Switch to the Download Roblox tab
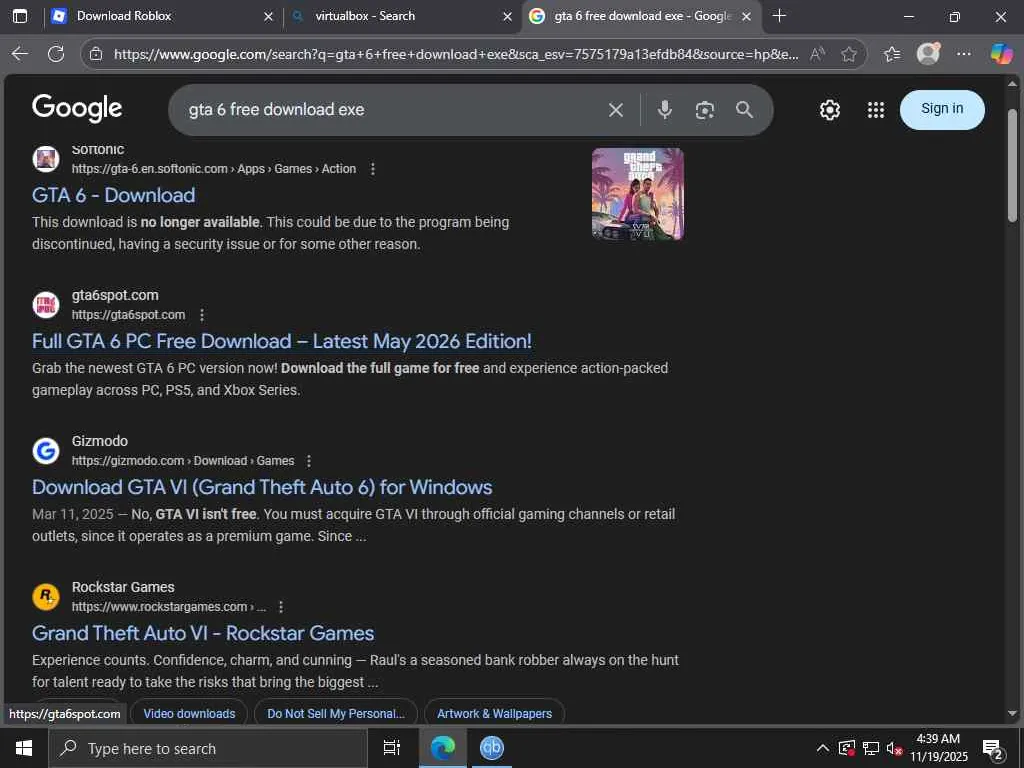This screenshot has width=1024, height=768. pos(162,16)
